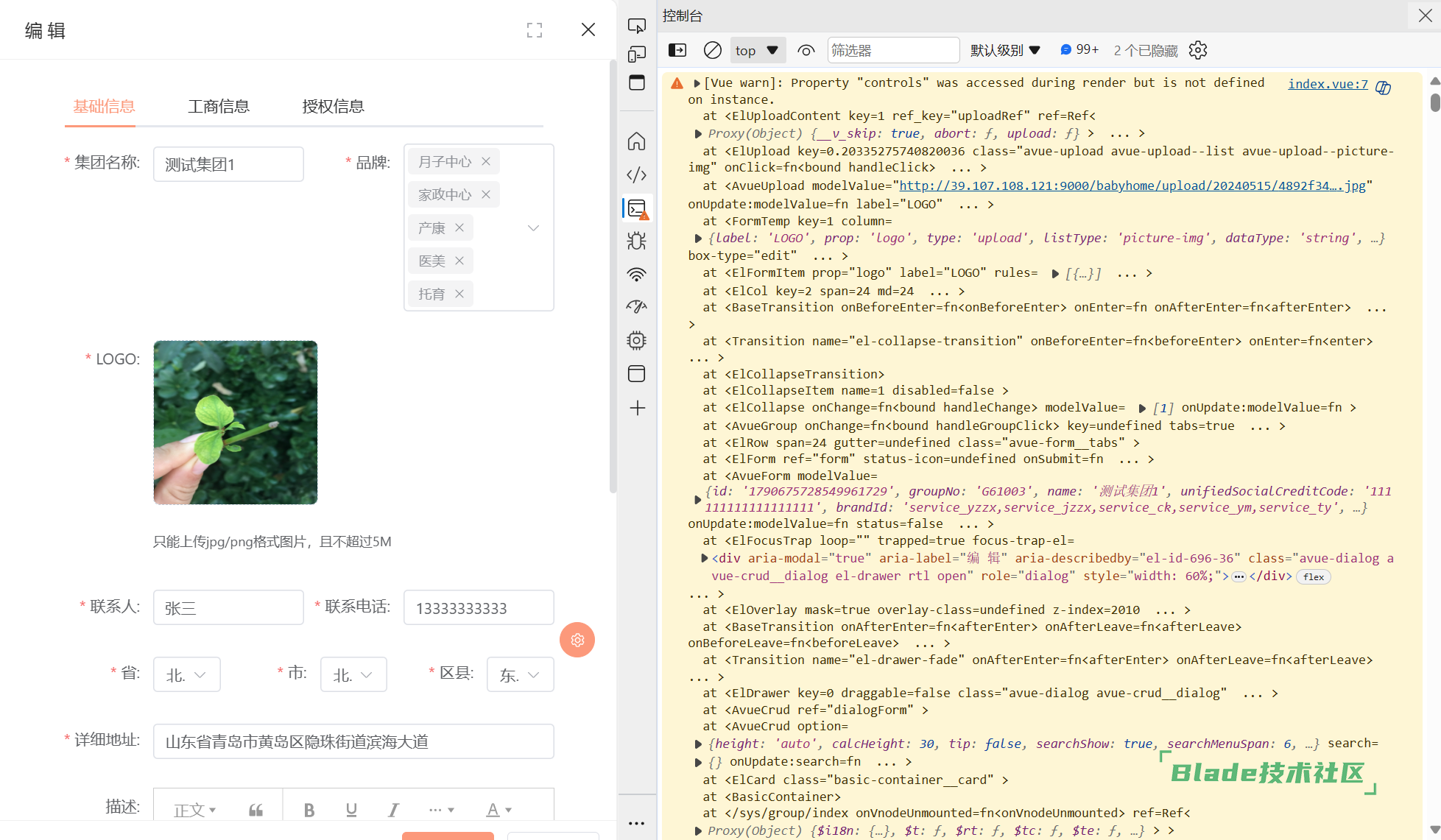This screenshot has height=840, width=1441.
Task: Toggle italic in the description editor
Action: click(393, 810)
